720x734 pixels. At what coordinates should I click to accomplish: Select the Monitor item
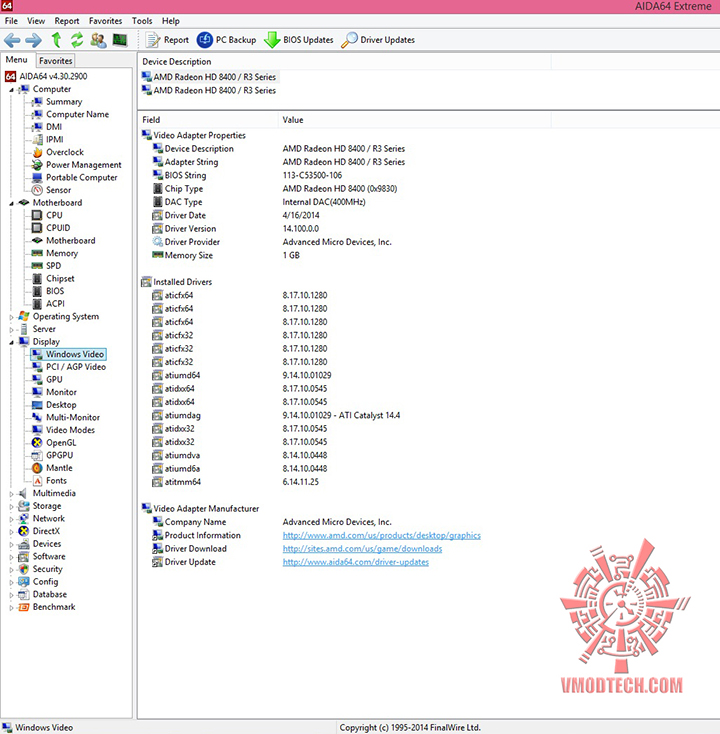click(x=61, y=392)
